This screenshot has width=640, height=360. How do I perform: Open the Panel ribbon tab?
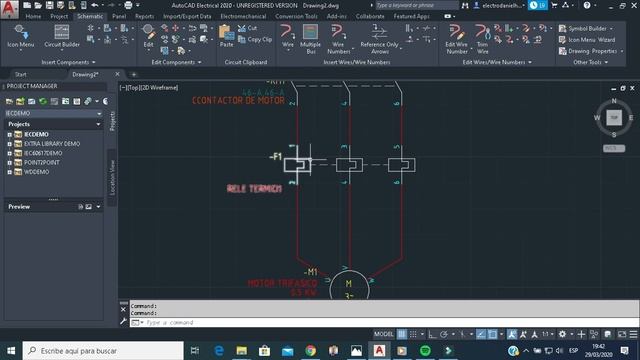click(x=119, y=16)
